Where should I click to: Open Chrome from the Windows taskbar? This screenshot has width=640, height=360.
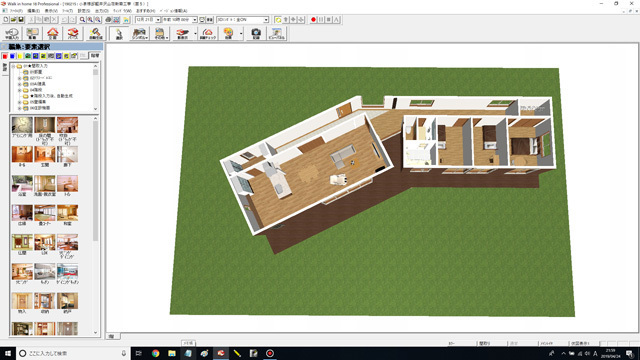pyautogui.click(x=156, y=353)
